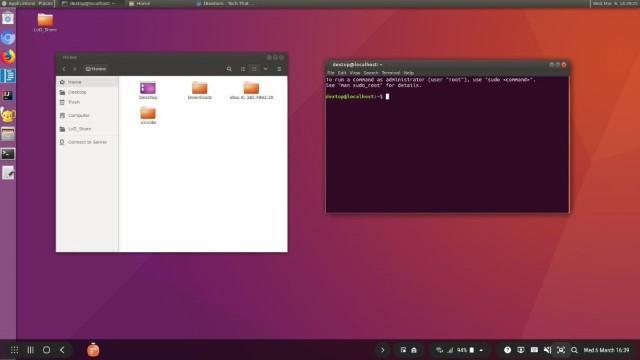Click the Home path button

click(x=96, y=69)
